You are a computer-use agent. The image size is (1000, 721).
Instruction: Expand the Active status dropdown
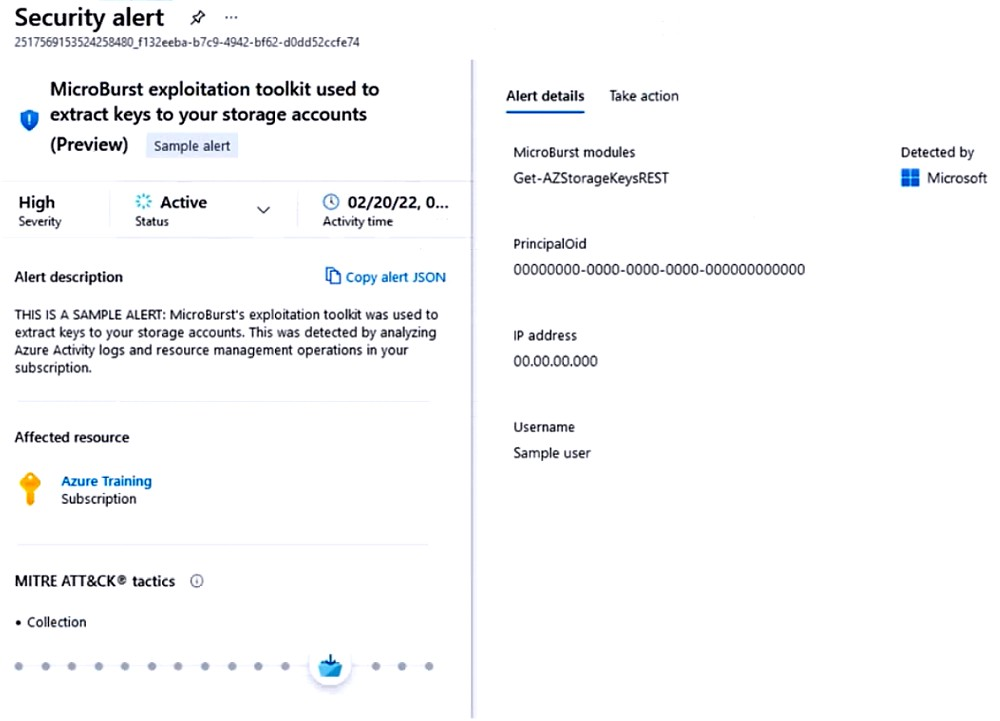pyautogui.click(x=263, y=210)
